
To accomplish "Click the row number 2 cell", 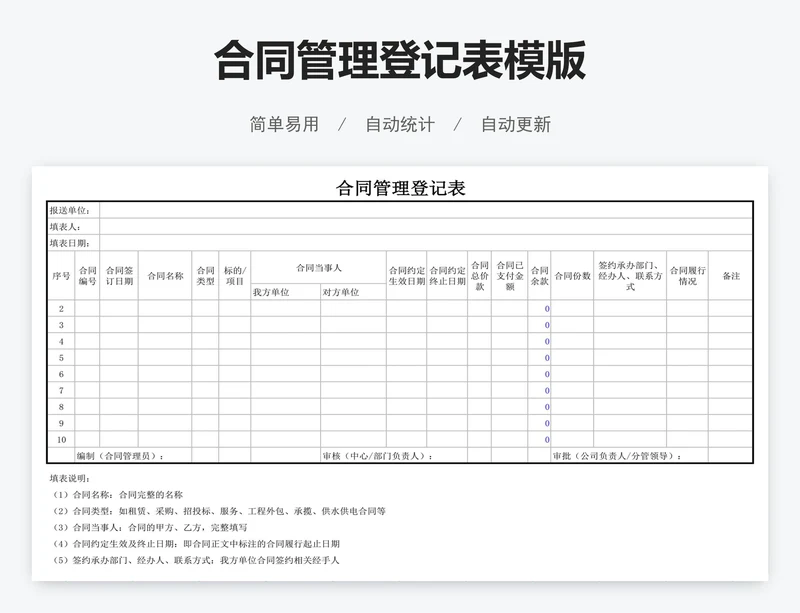I will click(61, 308).
